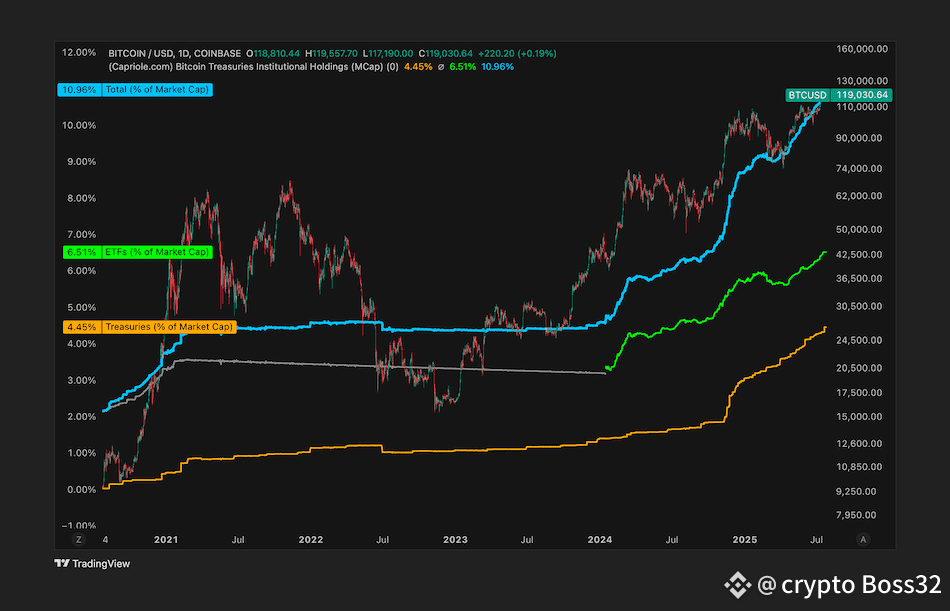Click the 2024 time axis label
The width and height of the screenshot is (950, 611).
click(x=600, y=539)
